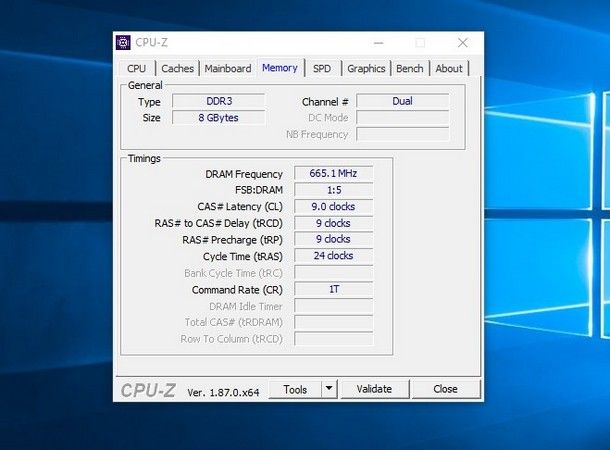This screenshot has height=450, width=610.
Task: Go to the SPD tab
Action: pos(322,68)
